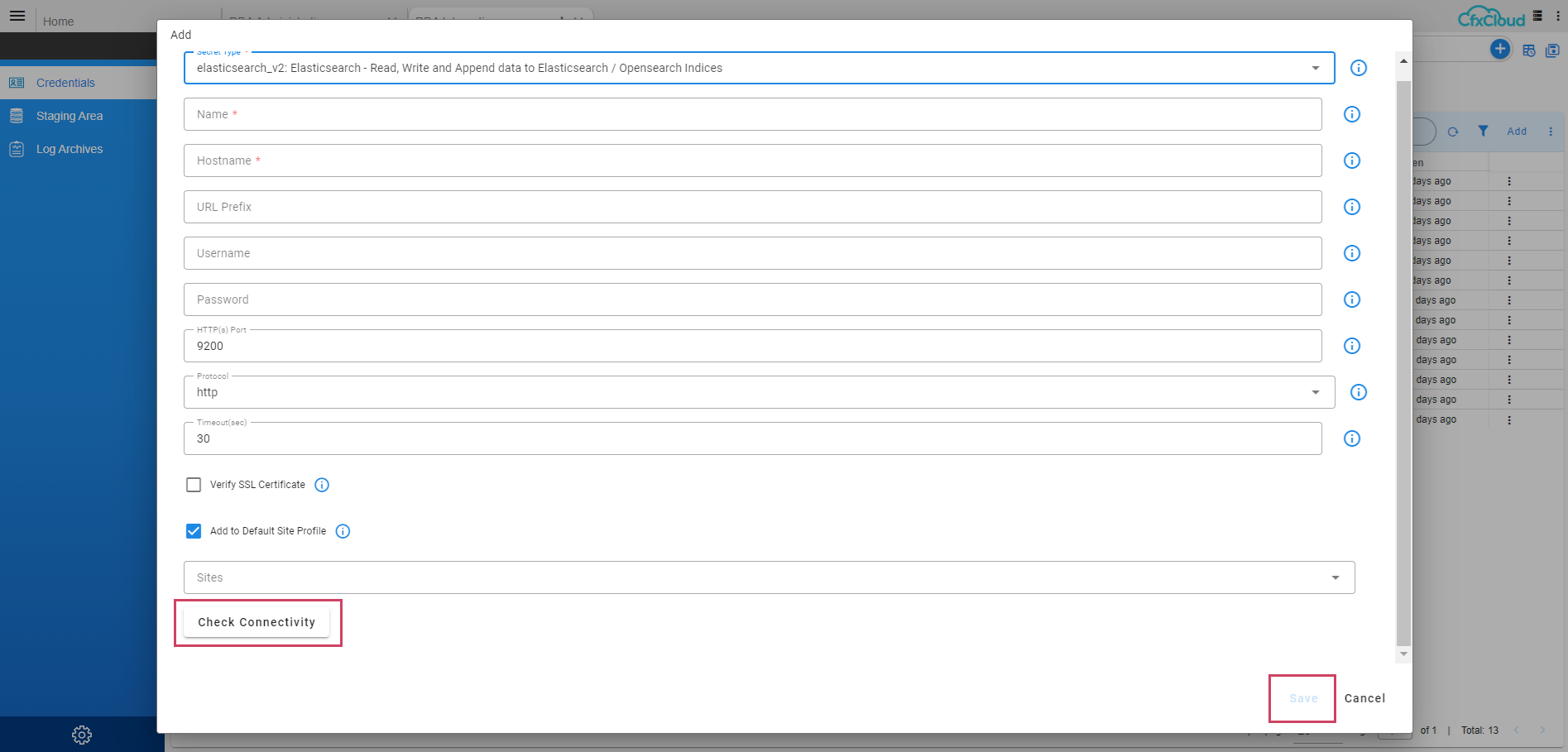Expand the Protocol dropdown showing http
1568x752 pixels.
click(1316, 391)
